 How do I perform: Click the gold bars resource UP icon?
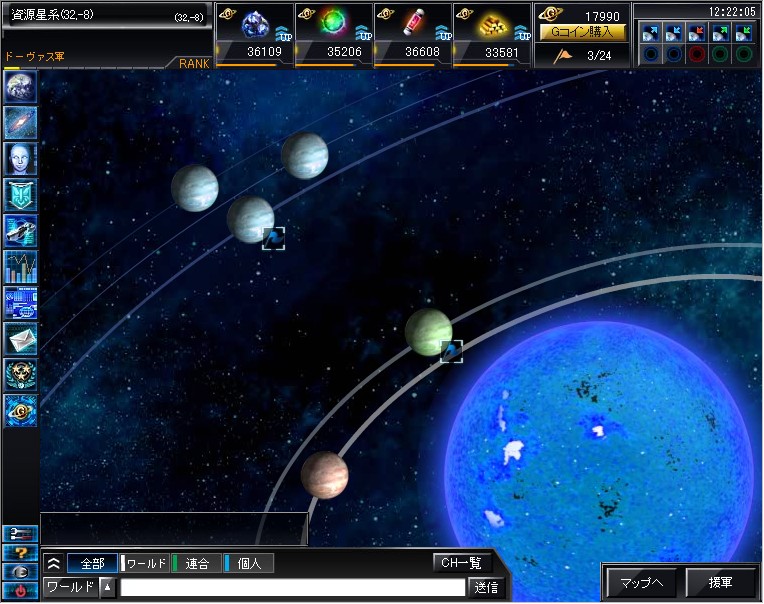[522, 34]
